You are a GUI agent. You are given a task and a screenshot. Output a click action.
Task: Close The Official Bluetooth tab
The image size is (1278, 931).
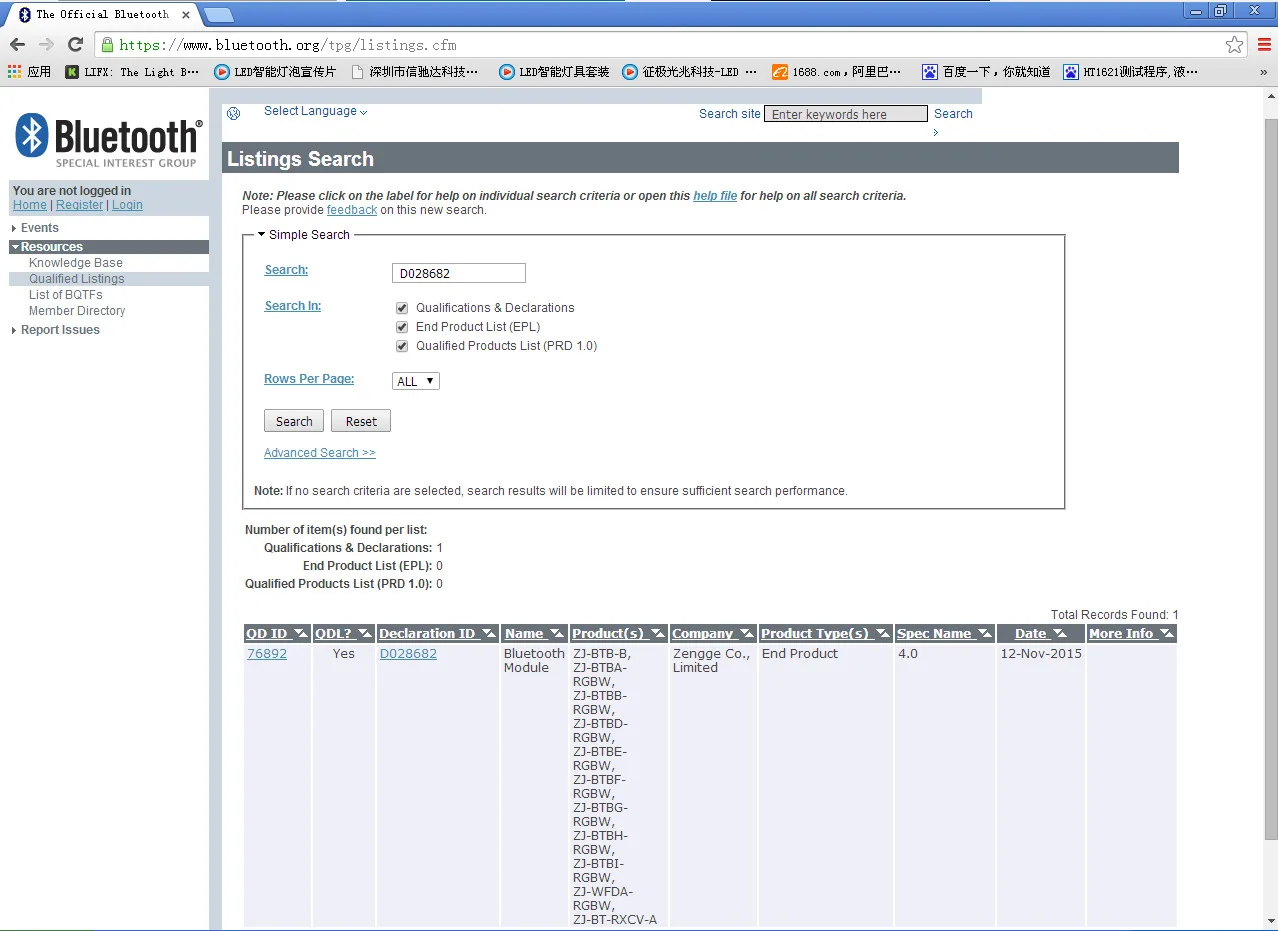(x=186, y=15)
